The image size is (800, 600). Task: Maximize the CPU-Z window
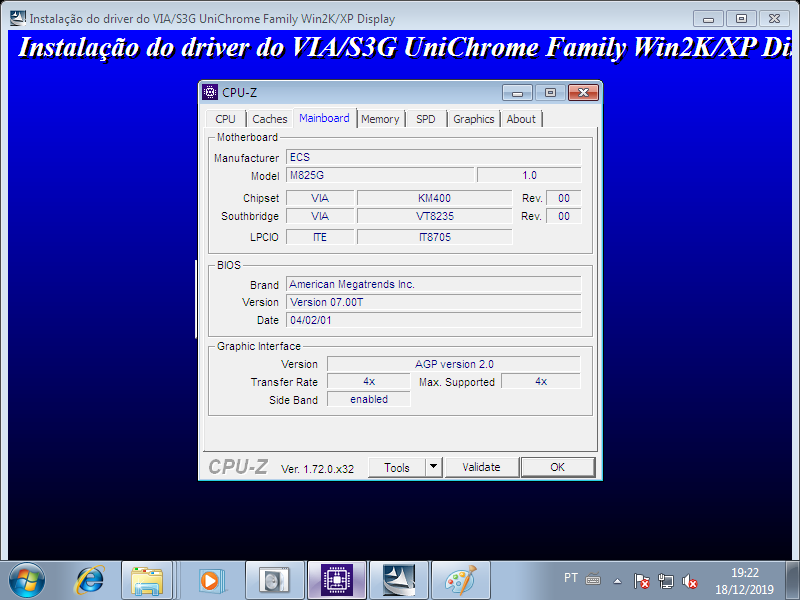click(x=550, y=93)
